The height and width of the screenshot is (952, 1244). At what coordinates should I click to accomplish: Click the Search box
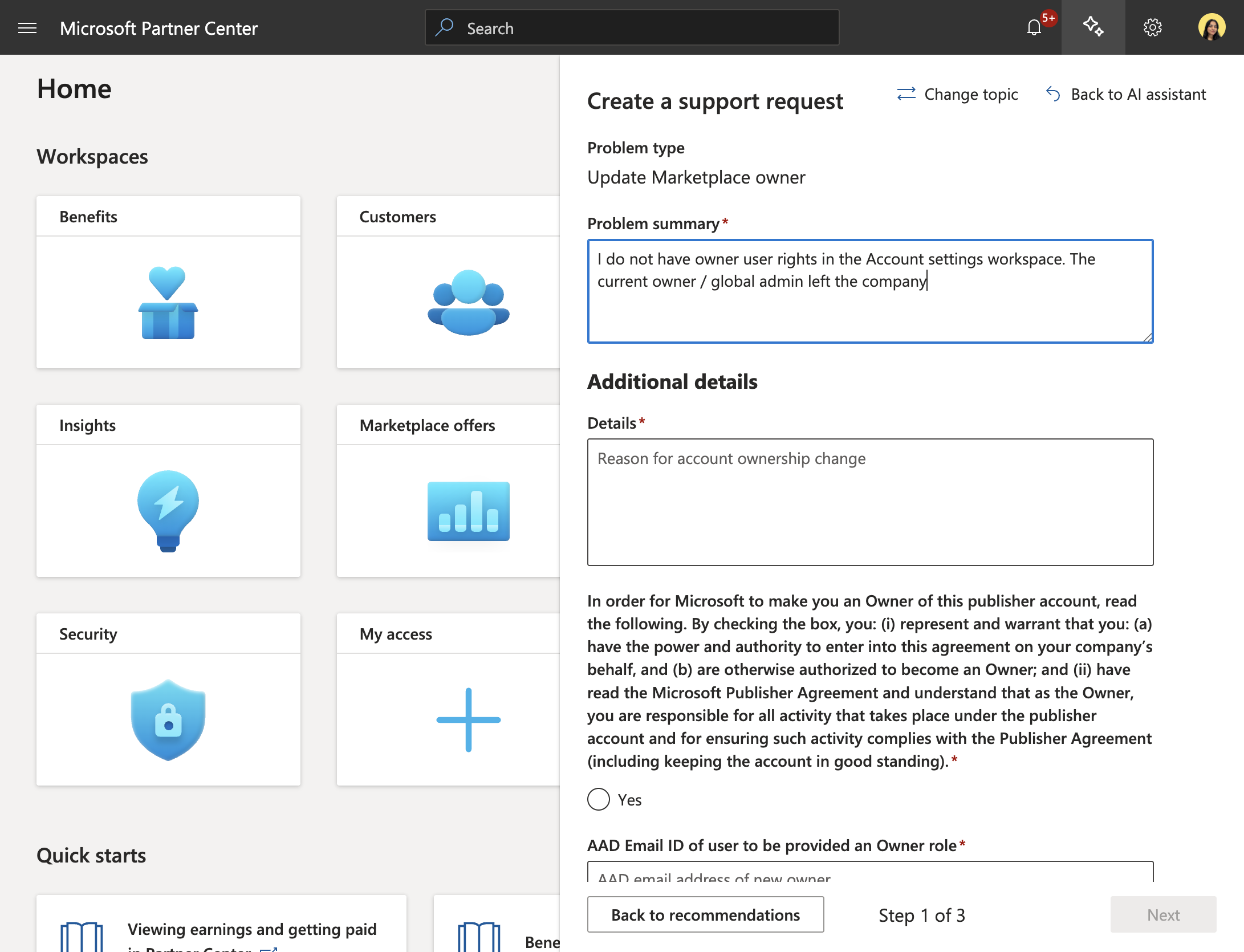(632, 27)
